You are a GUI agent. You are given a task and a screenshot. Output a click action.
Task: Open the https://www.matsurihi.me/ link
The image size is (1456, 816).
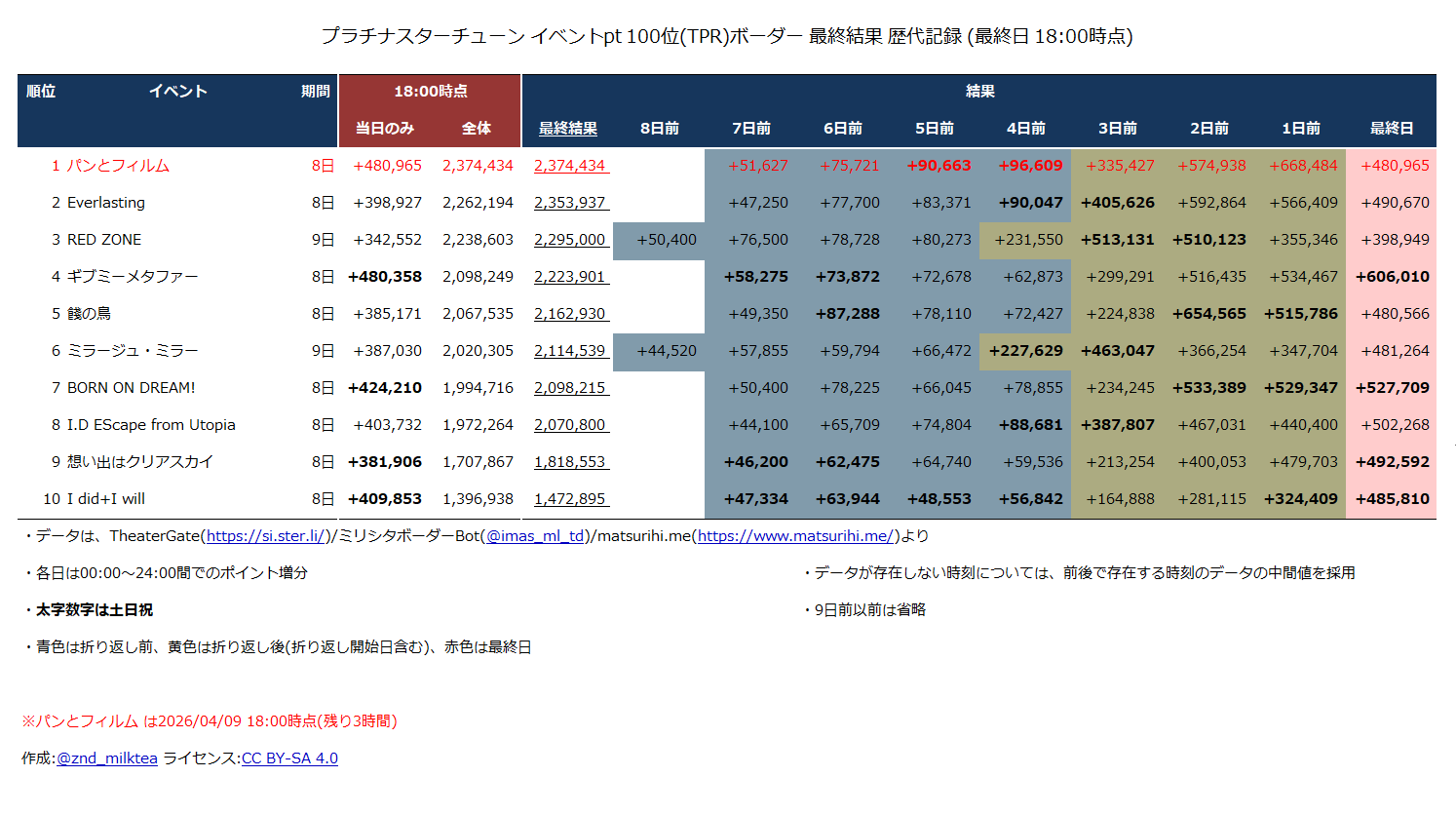(x=795, y=536)
